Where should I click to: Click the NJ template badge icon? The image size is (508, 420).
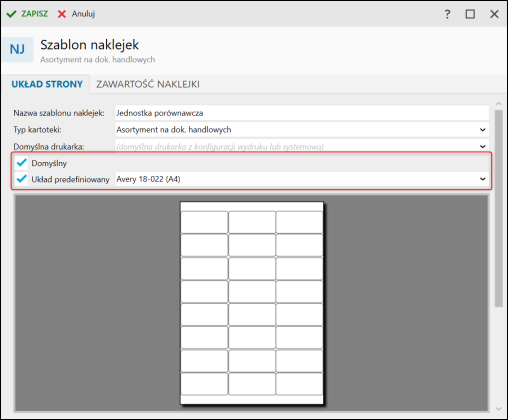18,49
